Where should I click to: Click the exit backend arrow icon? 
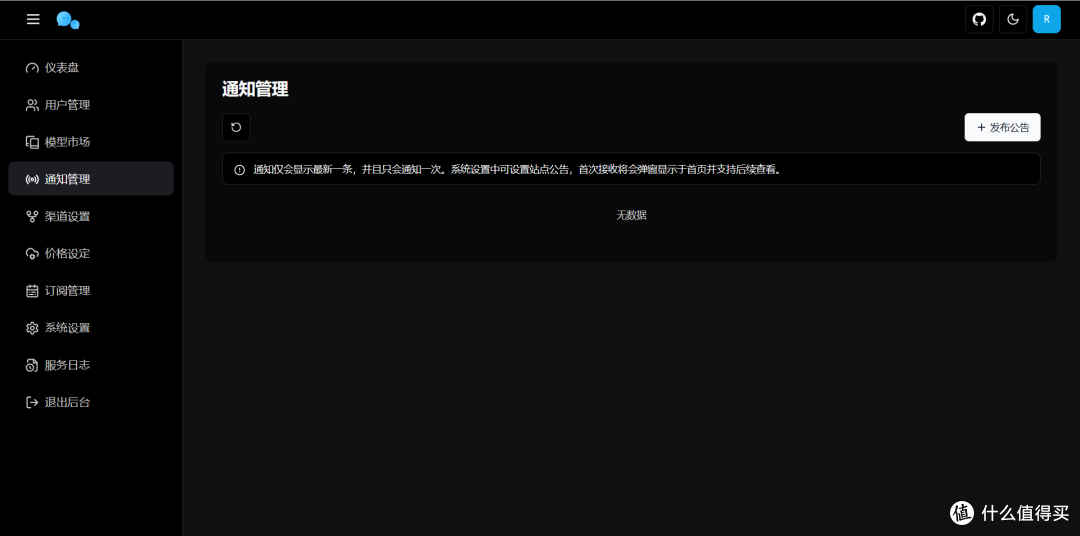click(x=32, y=402)
